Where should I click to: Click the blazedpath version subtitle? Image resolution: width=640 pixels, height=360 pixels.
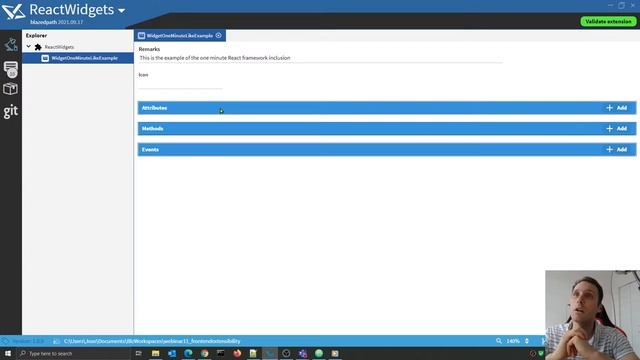tap(56, 22)
